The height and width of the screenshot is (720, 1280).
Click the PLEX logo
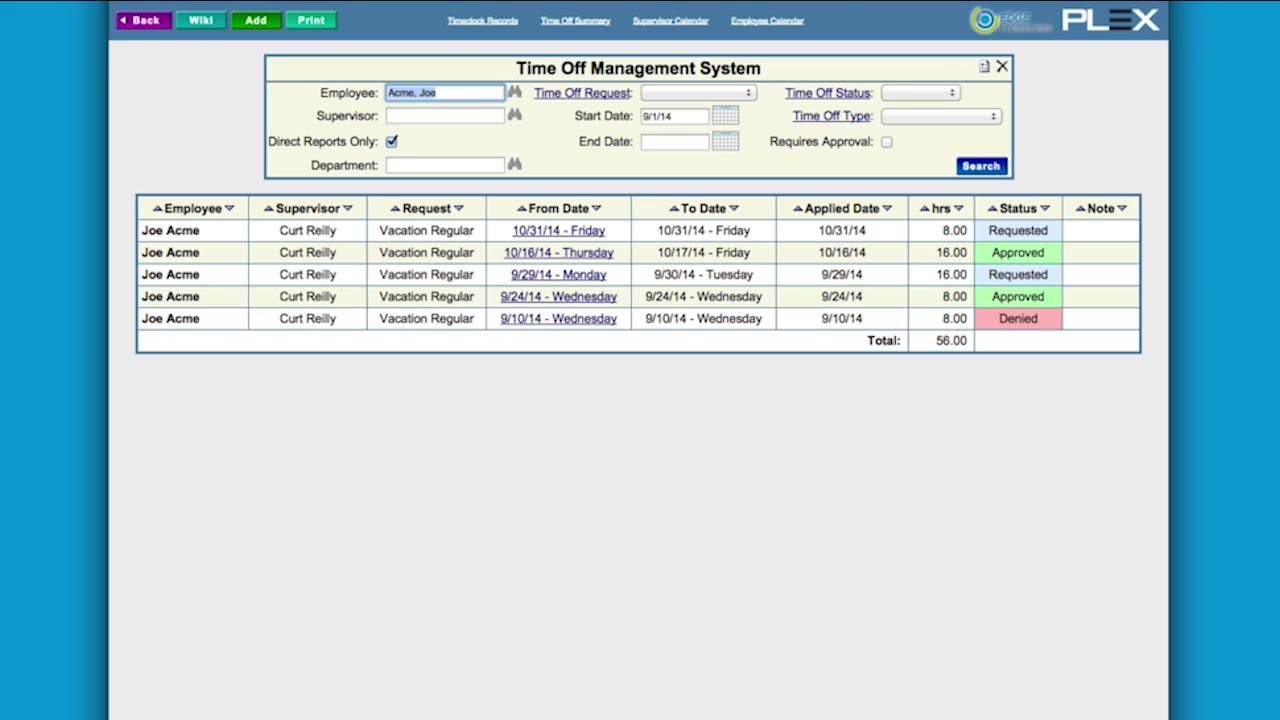1110,20
